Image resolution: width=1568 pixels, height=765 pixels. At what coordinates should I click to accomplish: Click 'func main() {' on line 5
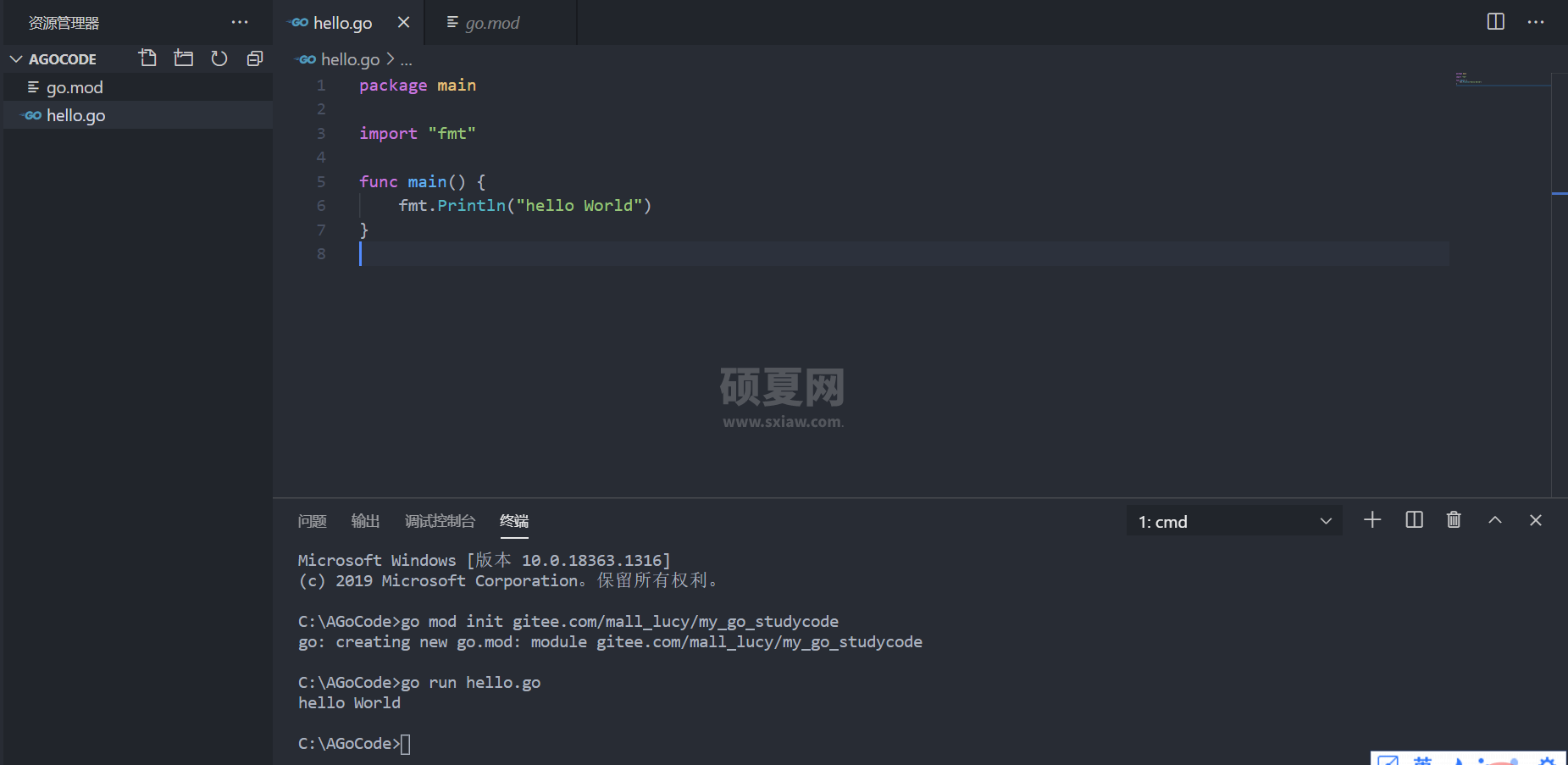pos(422,181)
